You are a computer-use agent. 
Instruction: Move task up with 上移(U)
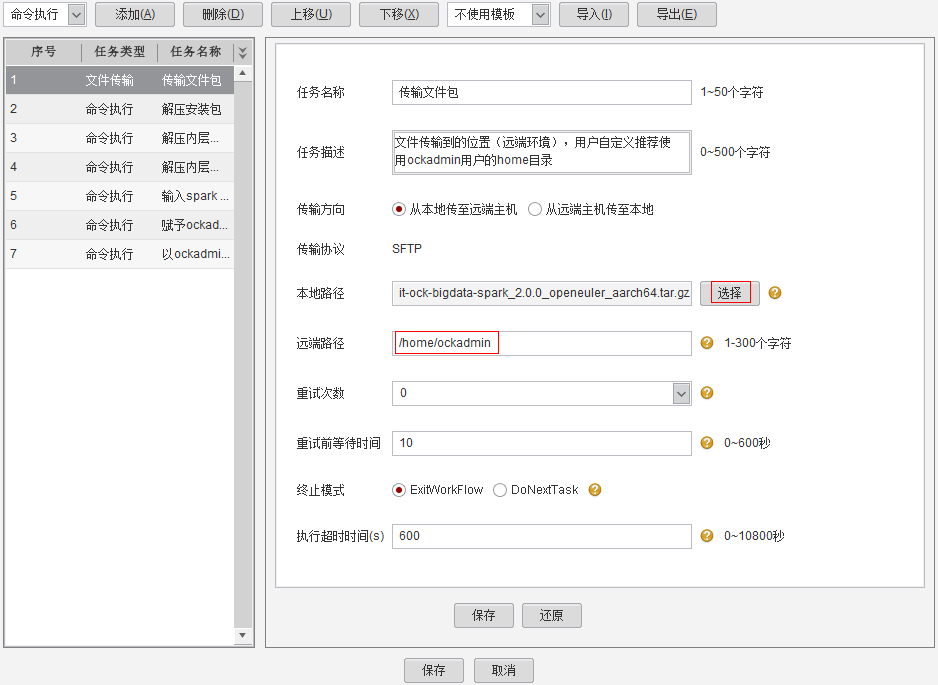pyautogui.click(x=311, y=14)
